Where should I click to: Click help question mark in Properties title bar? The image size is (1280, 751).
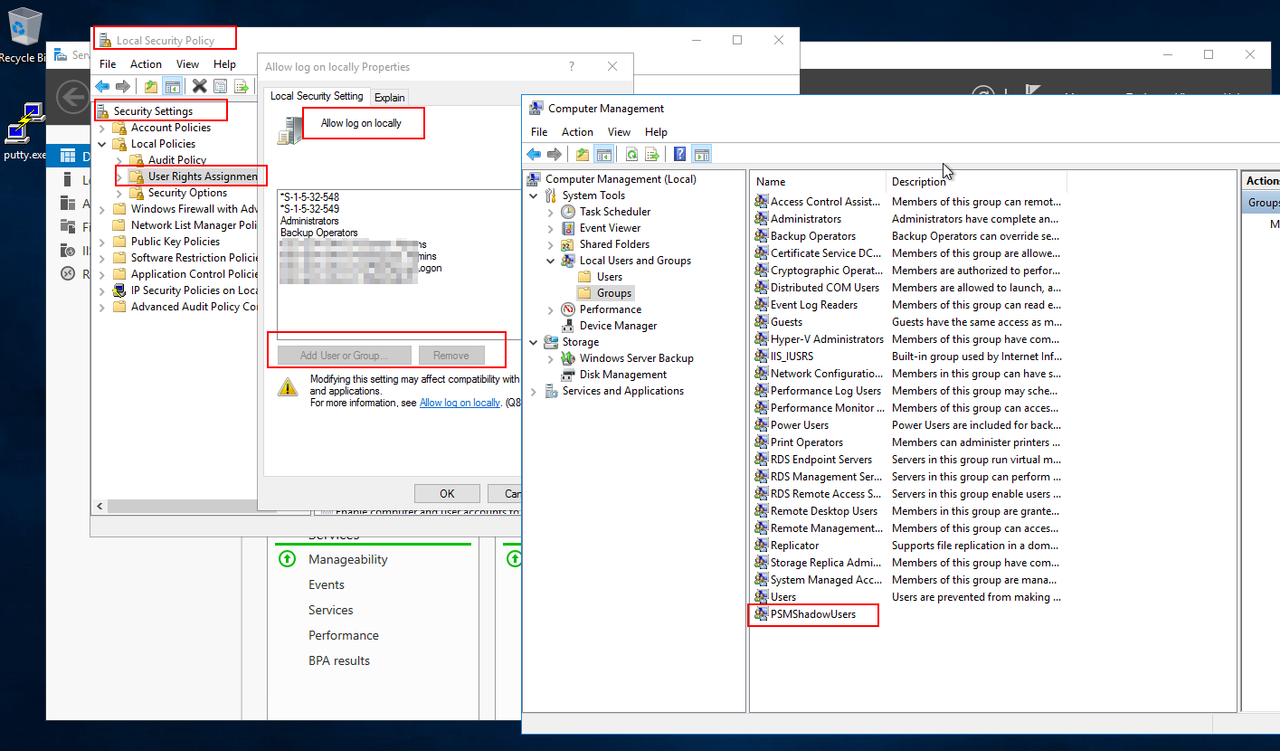[572, 66]
